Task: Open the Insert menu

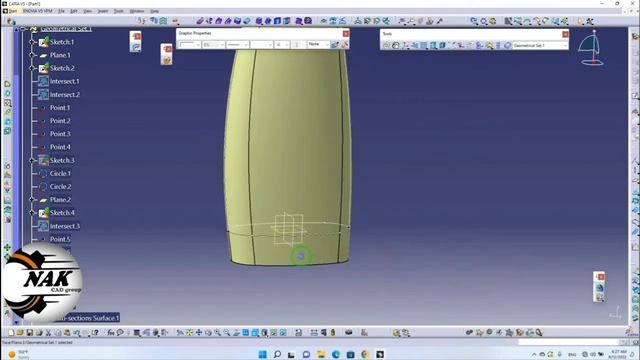Action: [103, 11]
